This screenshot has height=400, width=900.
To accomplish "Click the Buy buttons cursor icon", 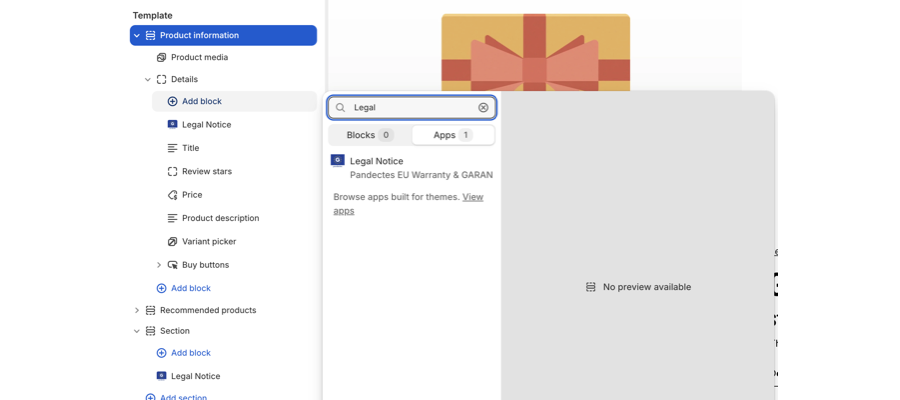I will (x=172, y=265).
